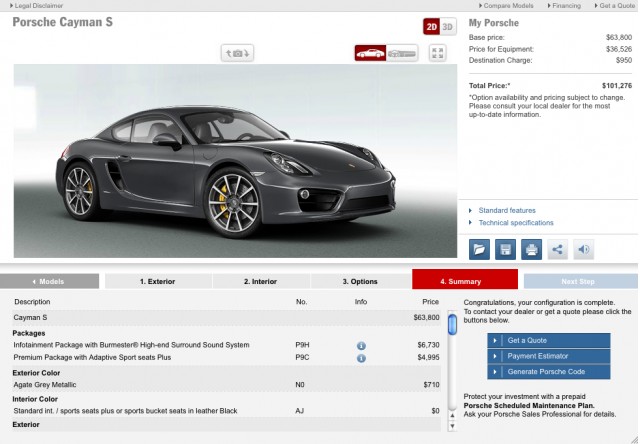Click the share icon

[558, 249]
